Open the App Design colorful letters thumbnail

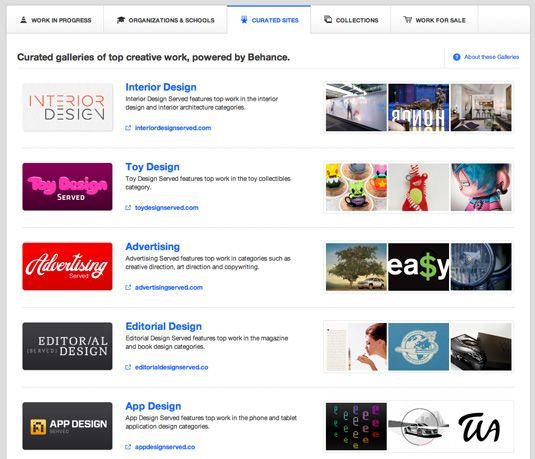tap(356, 427)
